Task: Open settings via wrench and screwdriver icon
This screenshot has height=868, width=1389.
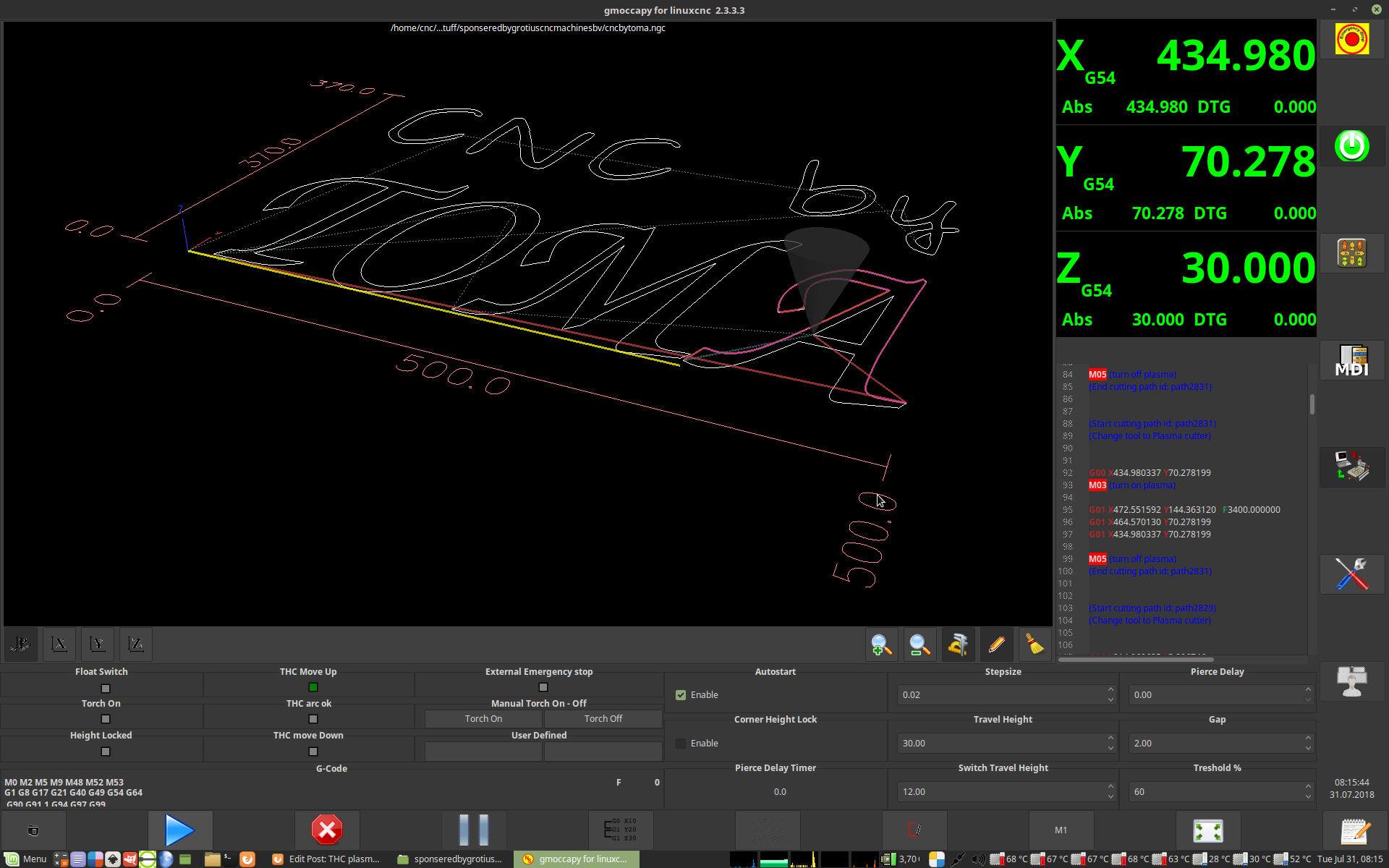Action: pyautogui.click(x=1351, y=574)
